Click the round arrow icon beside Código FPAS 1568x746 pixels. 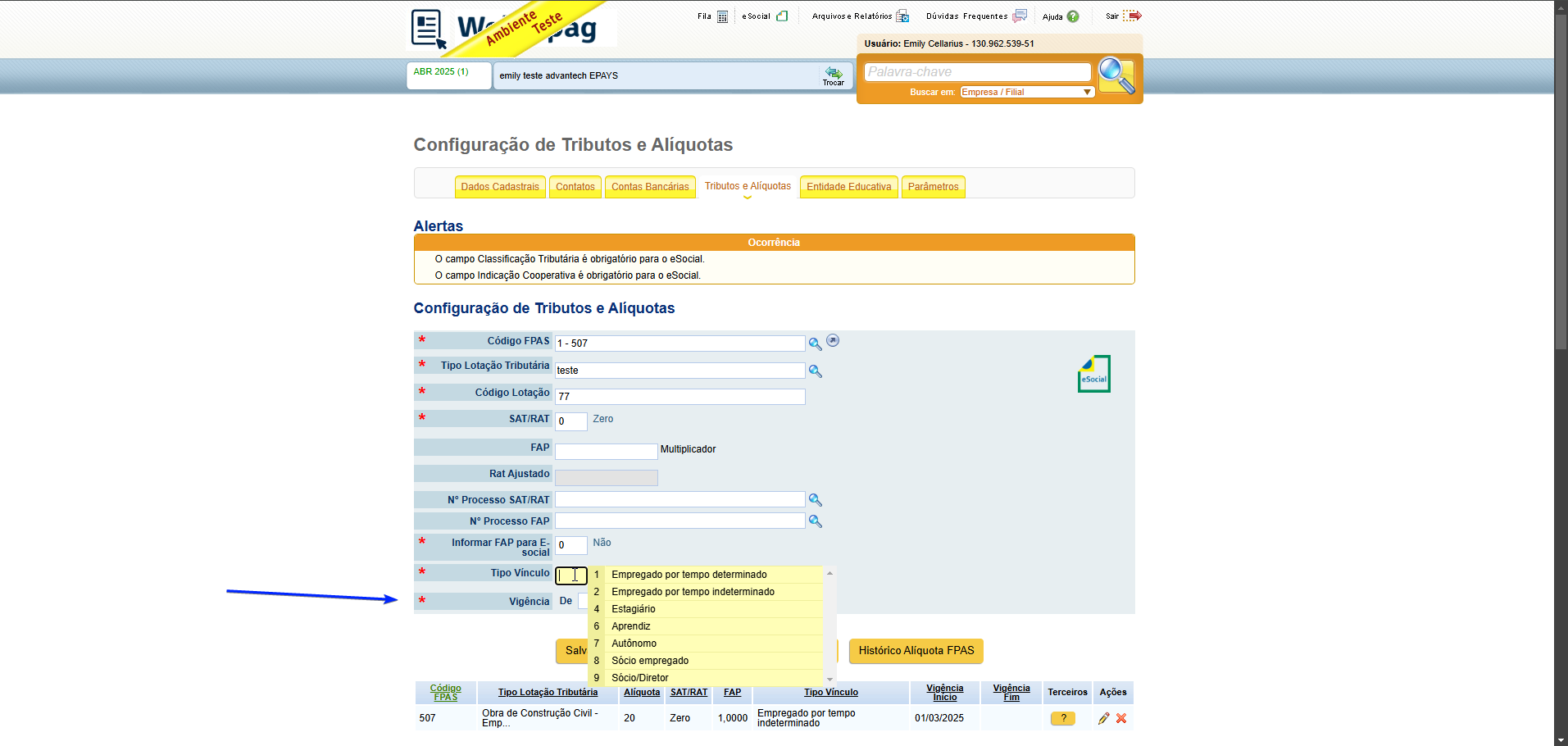[x=833, y=341]
